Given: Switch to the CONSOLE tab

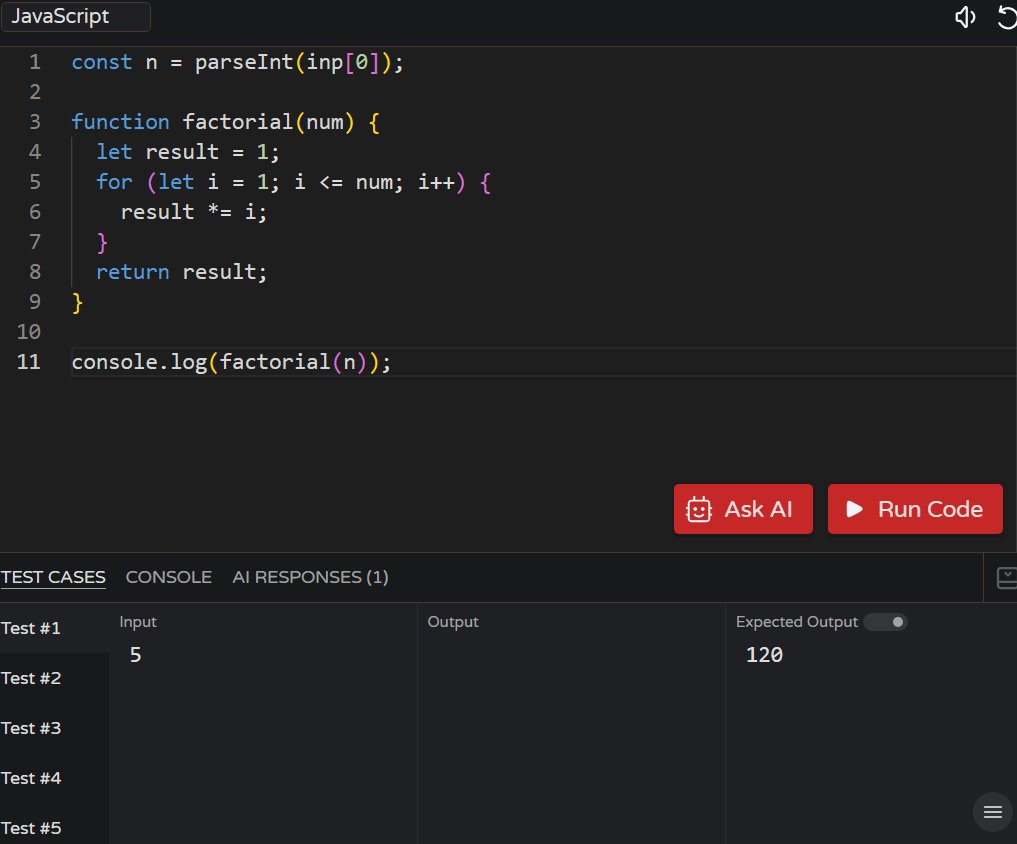Looking at the screenshot, I should 168,577.
